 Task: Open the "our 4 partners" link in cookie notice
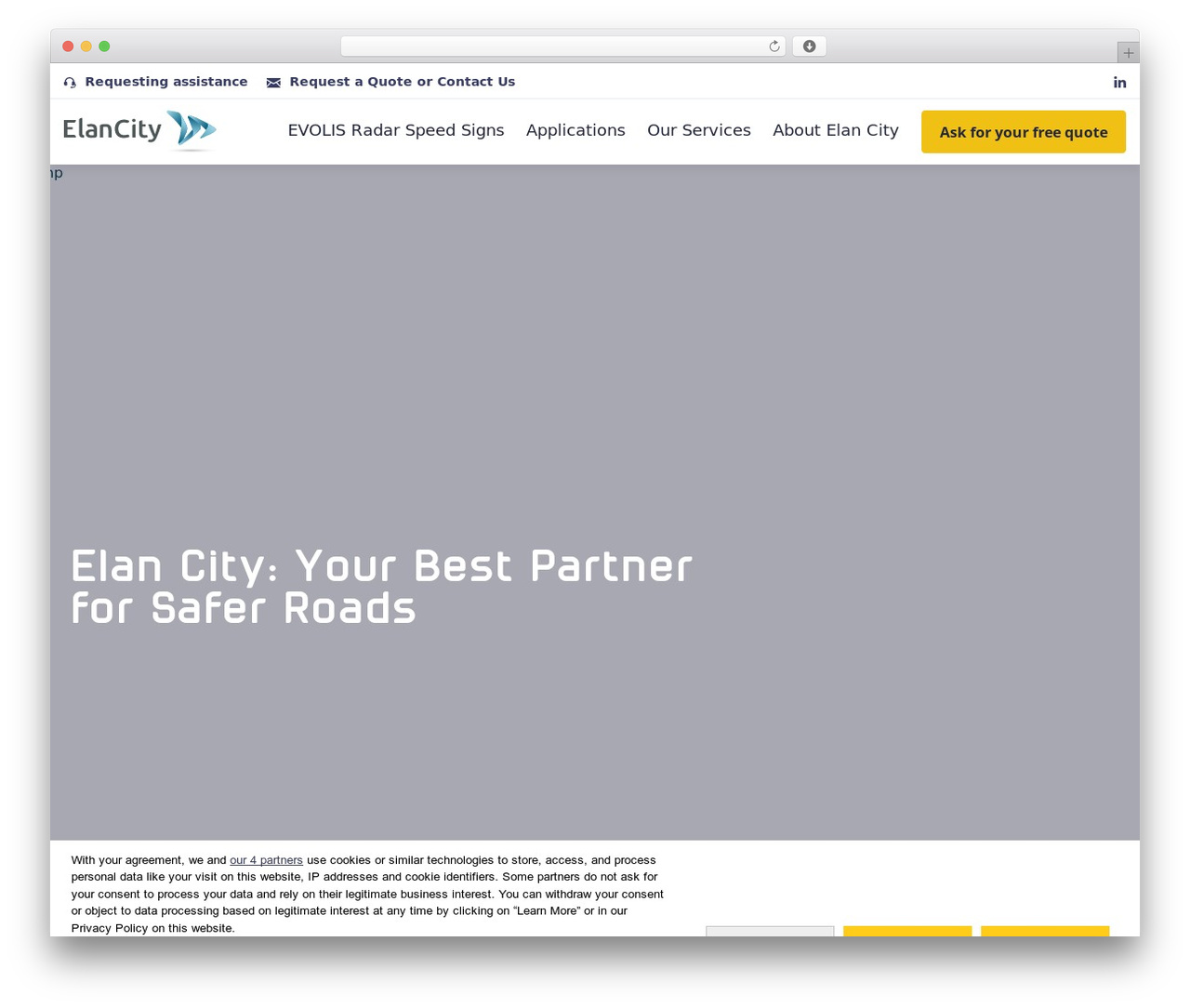coord(266,860)
